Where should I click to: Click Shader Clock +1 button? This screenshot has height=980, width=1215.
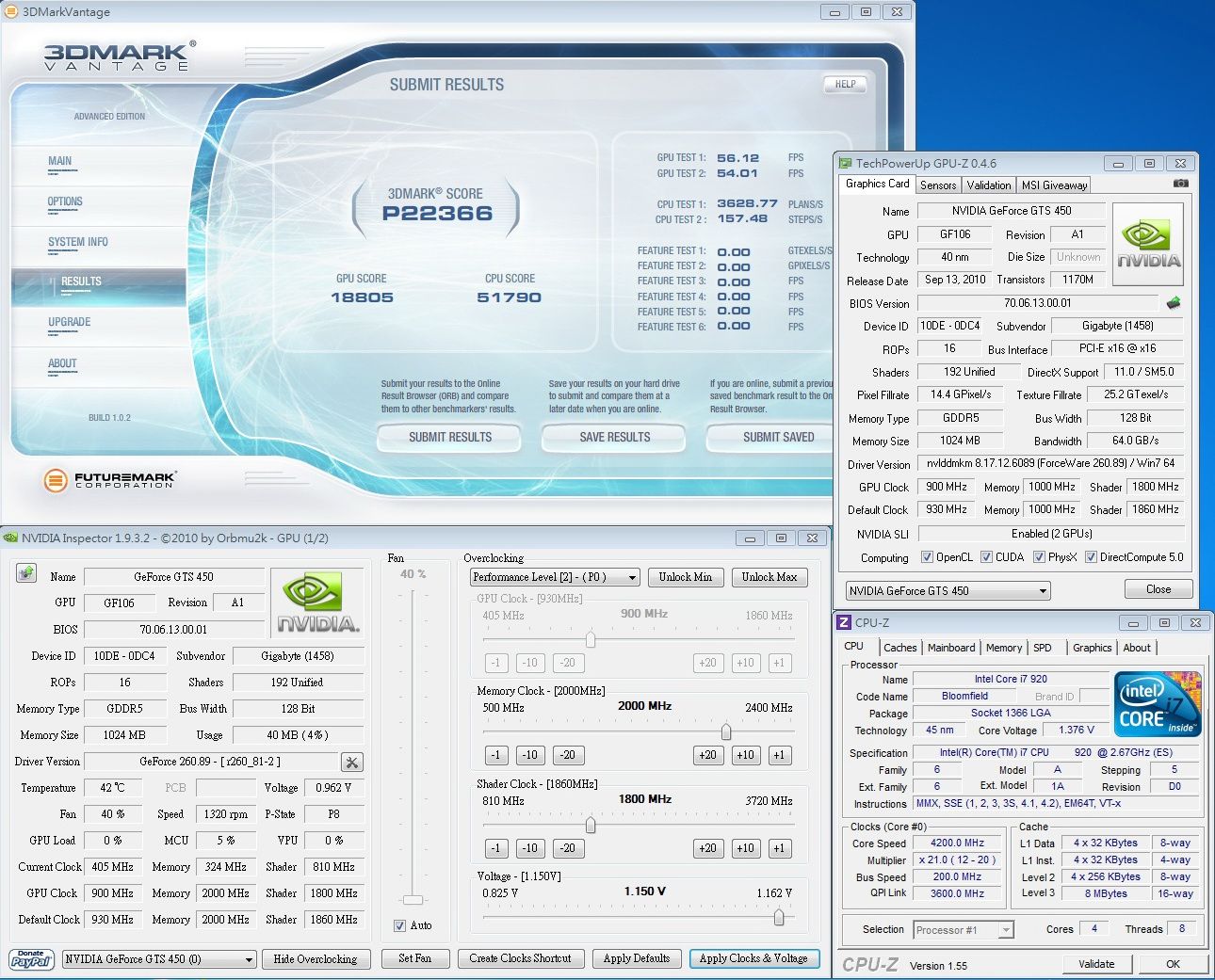click(779, 848)
